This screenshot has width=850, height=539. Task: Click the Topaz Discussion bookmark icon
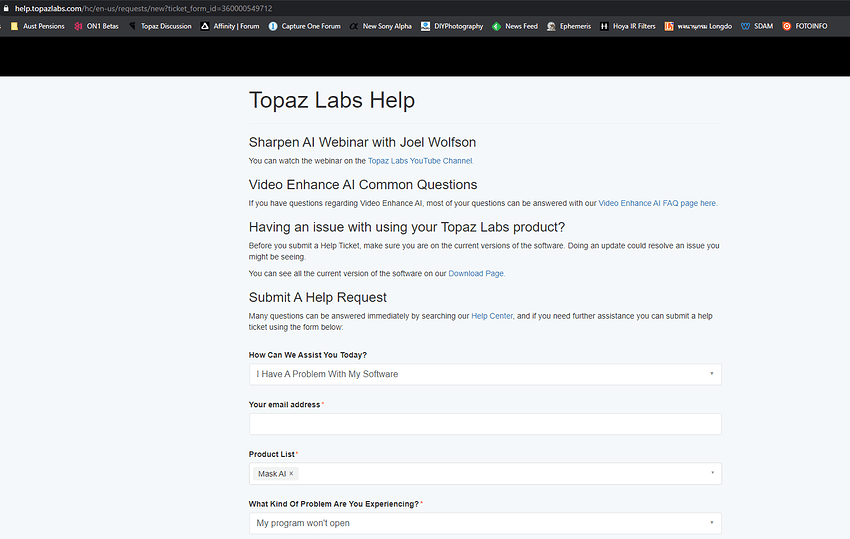[132, 26]
